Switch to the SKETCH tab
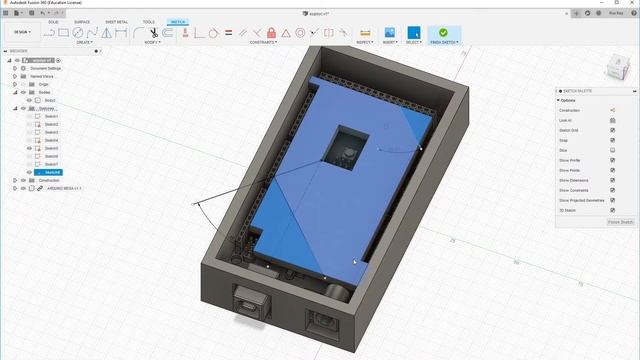This screenshot has height=360, width=640. click(178, 22)
